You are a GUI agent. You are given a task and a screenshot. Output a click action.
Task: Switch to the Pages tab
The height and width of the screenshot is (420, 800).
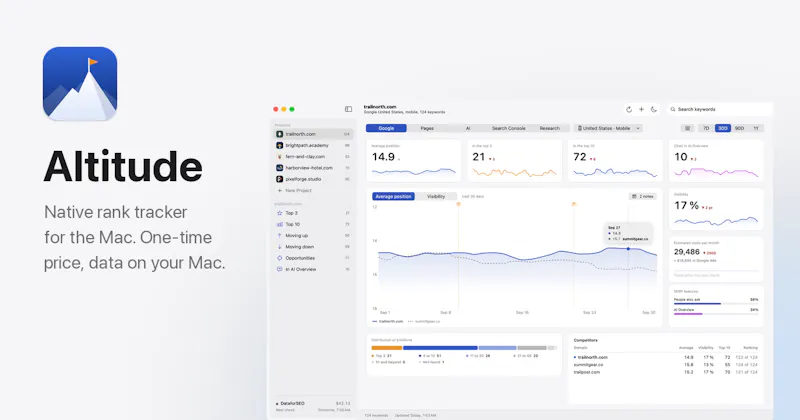[x=427, y=128]
